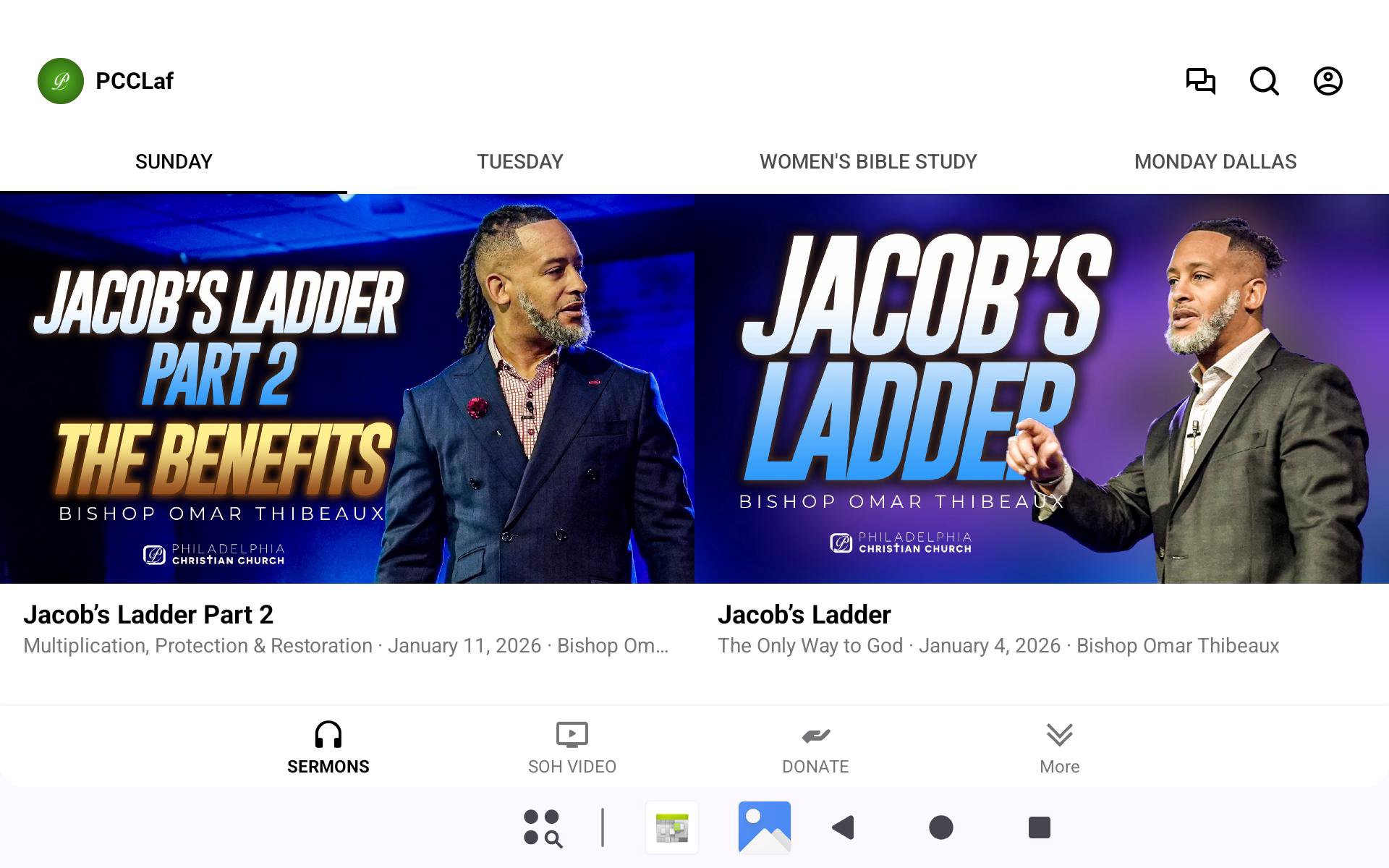This screenshot has height=868, width=1389.
Task: Open the Monday Dallas tab
Action: (1215, 161)
